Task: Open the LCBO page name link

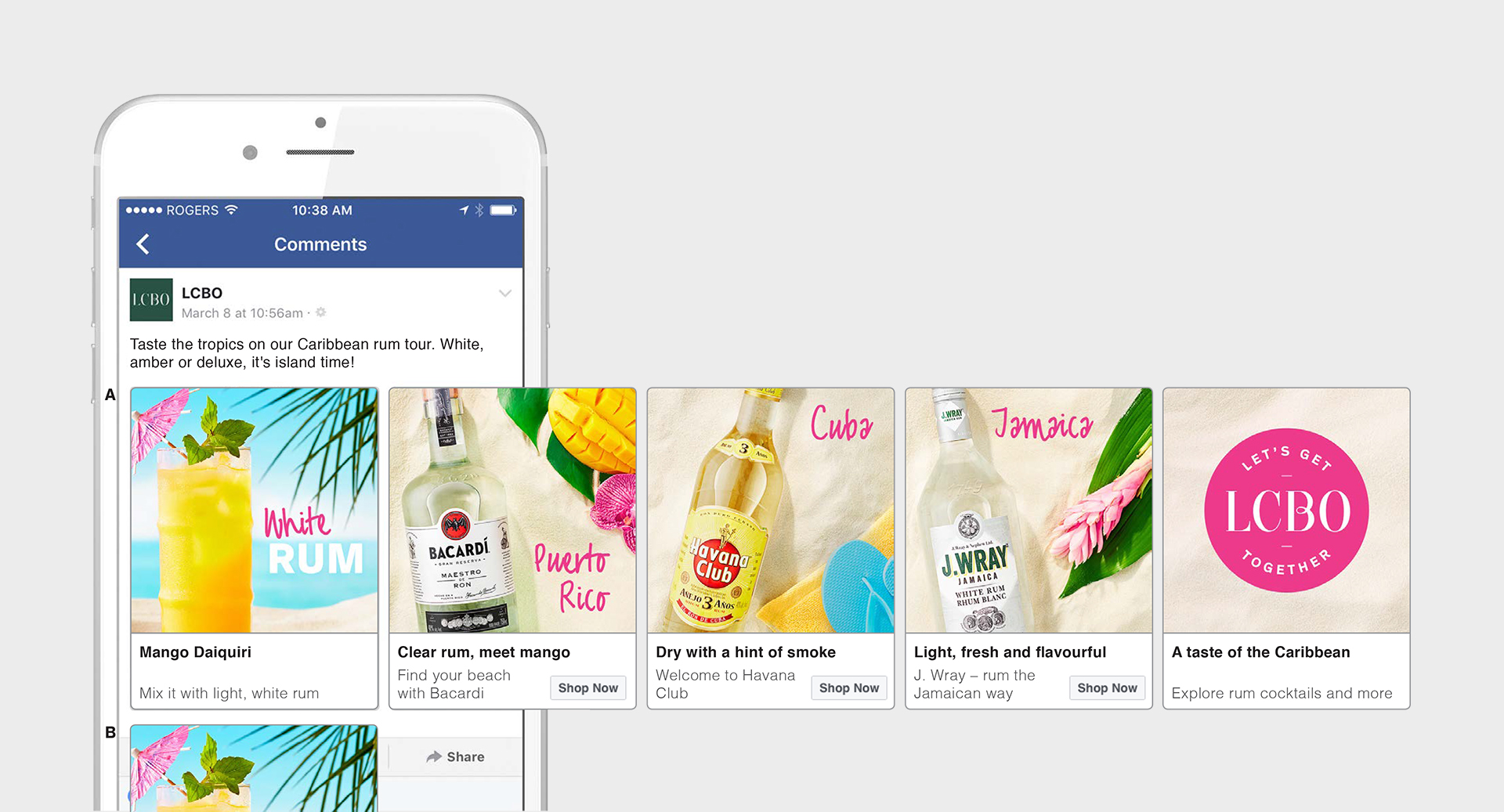Action: click(x=202, y=293)
